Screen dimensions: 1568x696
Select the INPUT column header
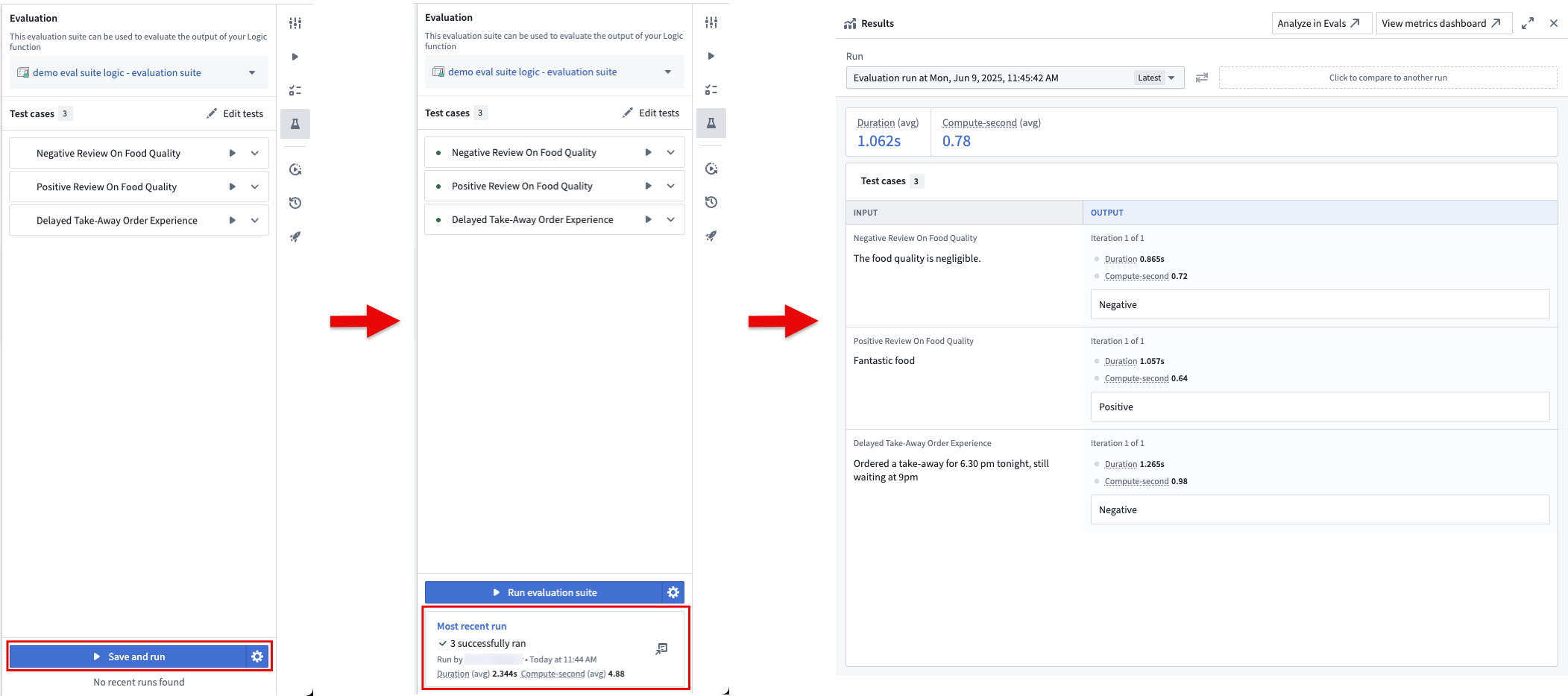[866, 213]
